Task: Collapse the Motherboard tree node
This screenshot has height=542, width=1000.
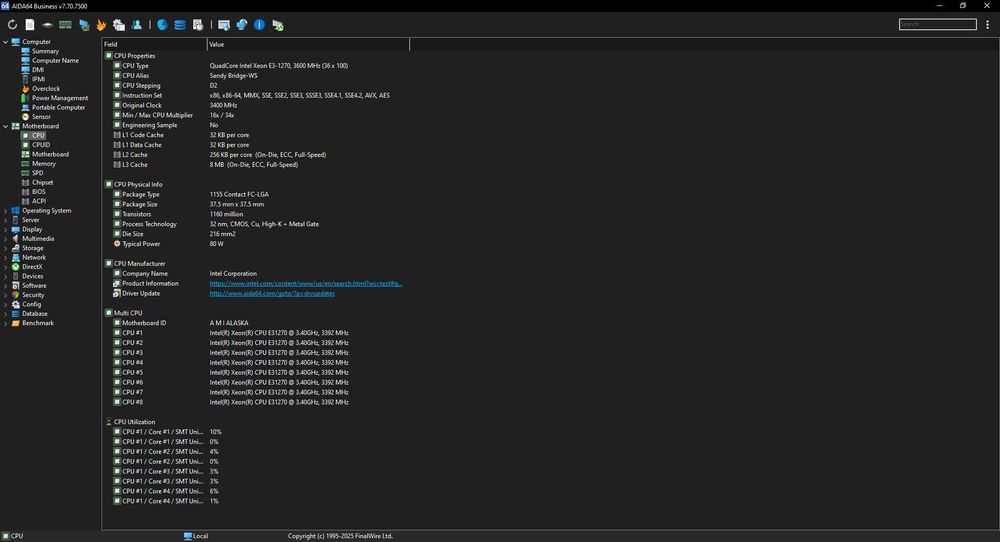Action: [x=6, y=126]
